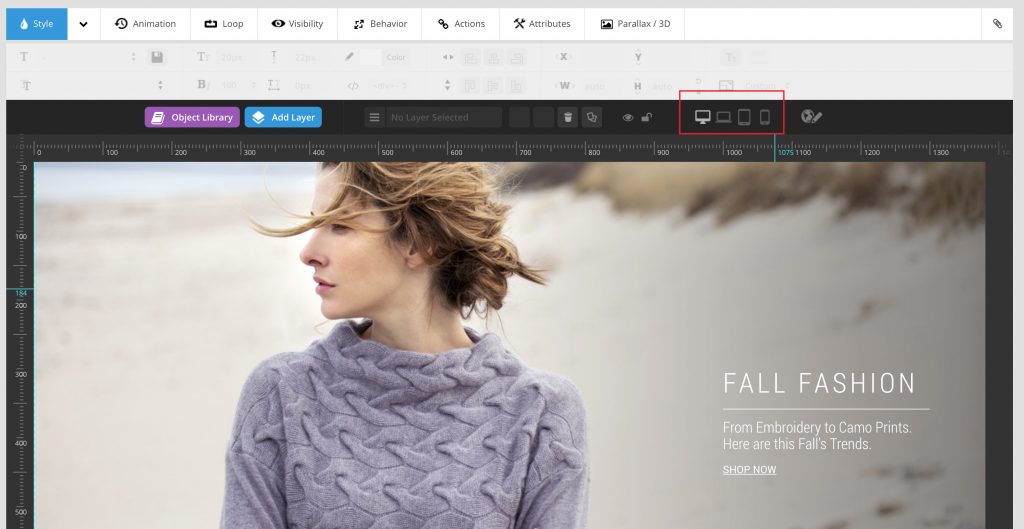Click the SHOP NOW link on slide
Image resolution: width=1024 pixels, height=529 pixels.
click(x=749, y=470)
